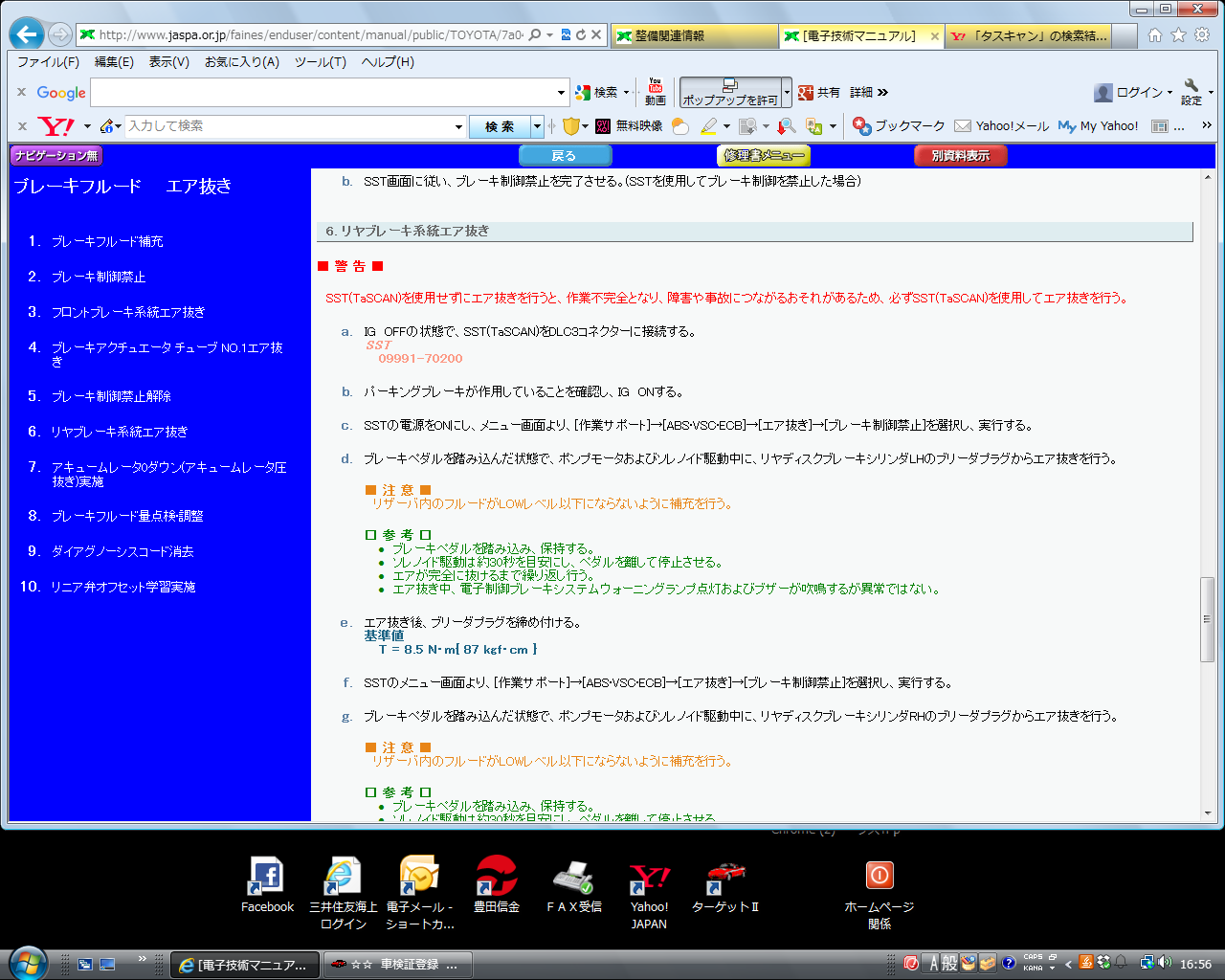Go to 3. フロントブレーキ系統エア抜き link
This screenshot has height=980, width=1225.
coord(128,312)
